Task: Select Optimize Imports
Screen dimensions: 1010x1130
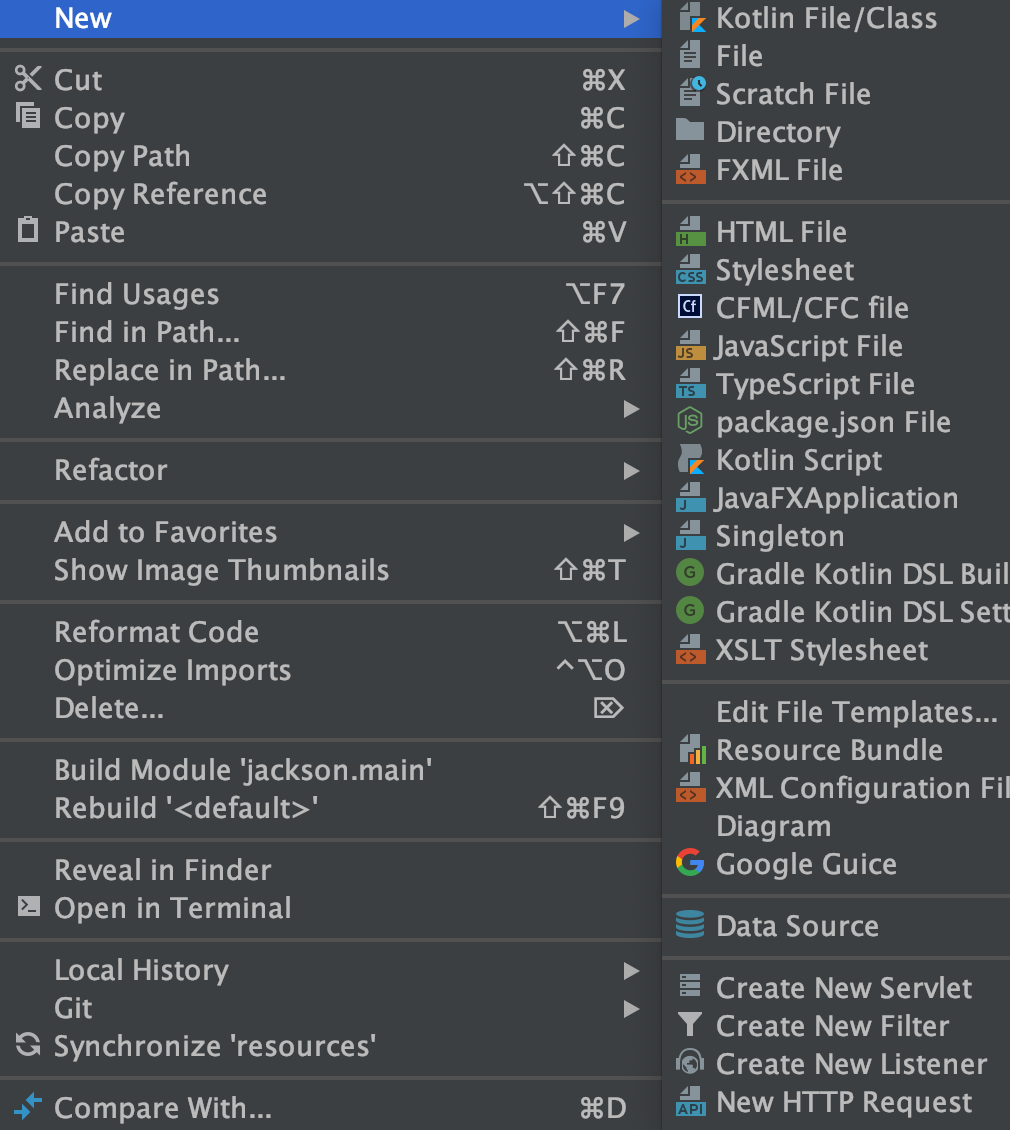Action: coord(330,670)
